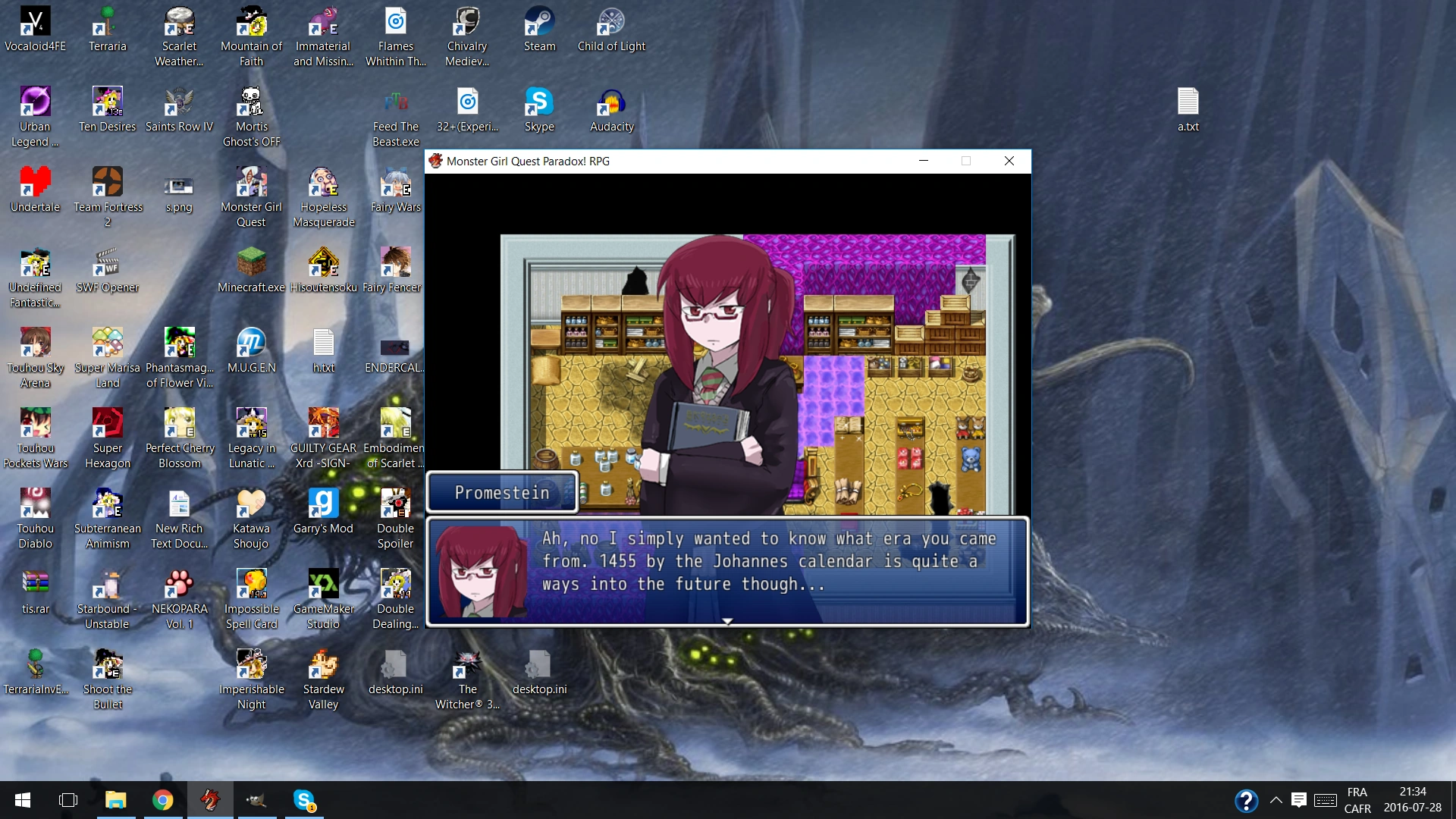Open the Task View button
The image size is (1456, 819).
68,800
